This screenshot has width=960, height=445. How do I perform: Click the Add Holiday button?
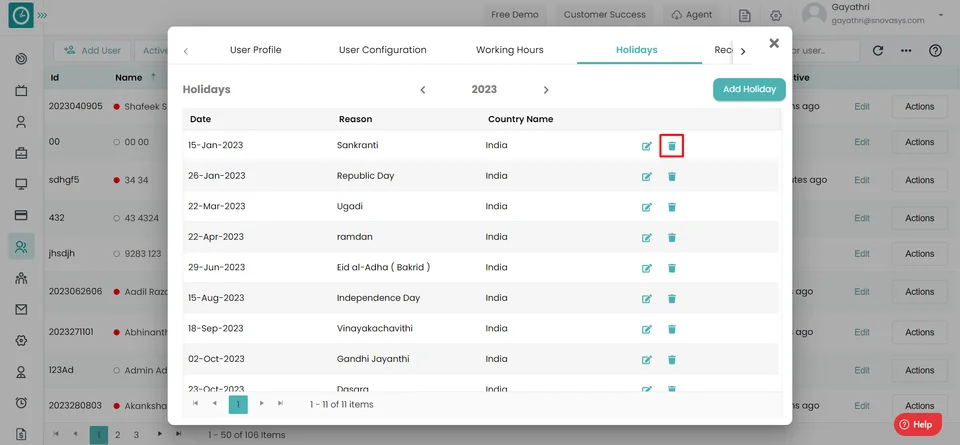click(x=749, y=89)
